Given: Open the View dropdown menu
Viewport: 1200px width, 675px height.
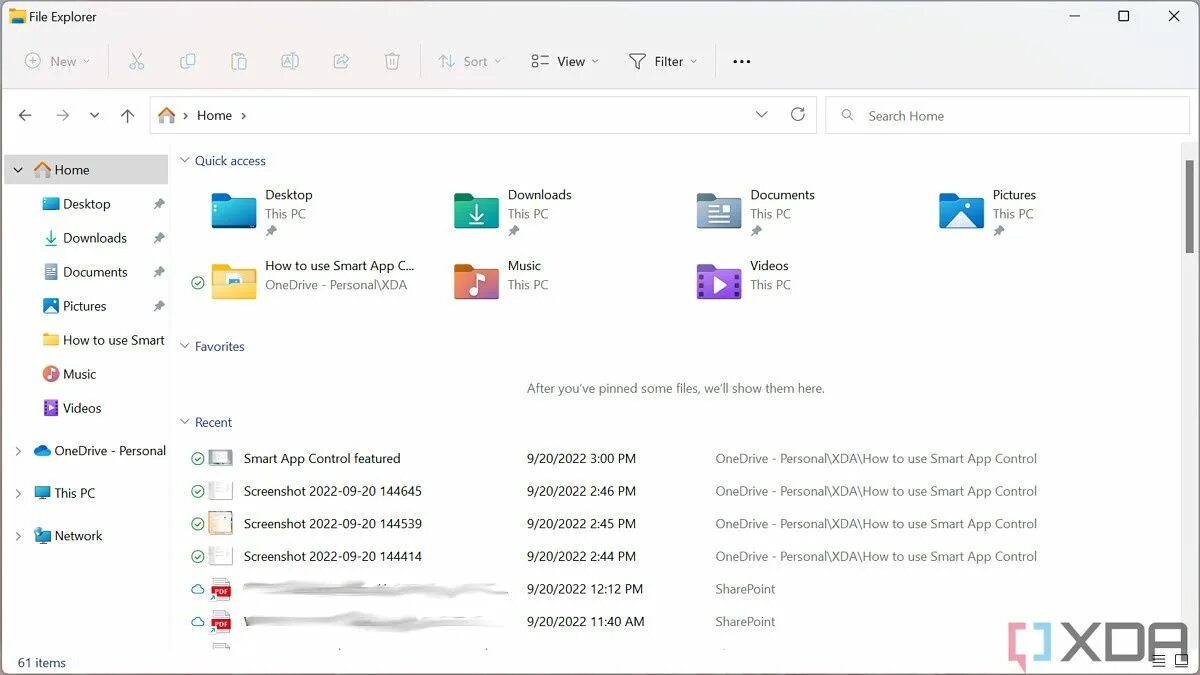Looking at the screenshot, I should pyautogui.click(x=565, y=61).
